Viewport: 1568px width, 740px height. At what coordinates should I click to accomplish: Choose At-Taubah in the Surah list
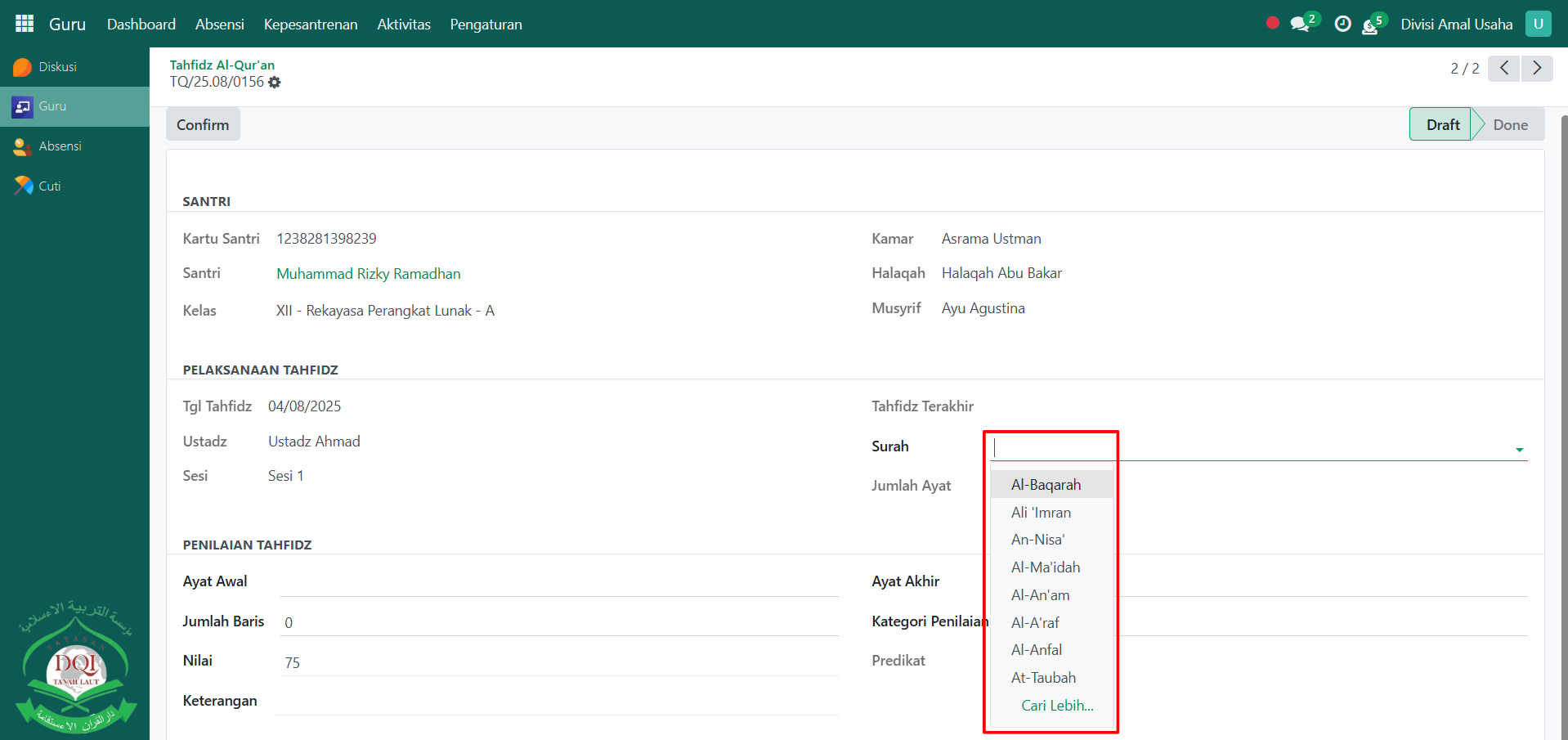[1043, 678]
